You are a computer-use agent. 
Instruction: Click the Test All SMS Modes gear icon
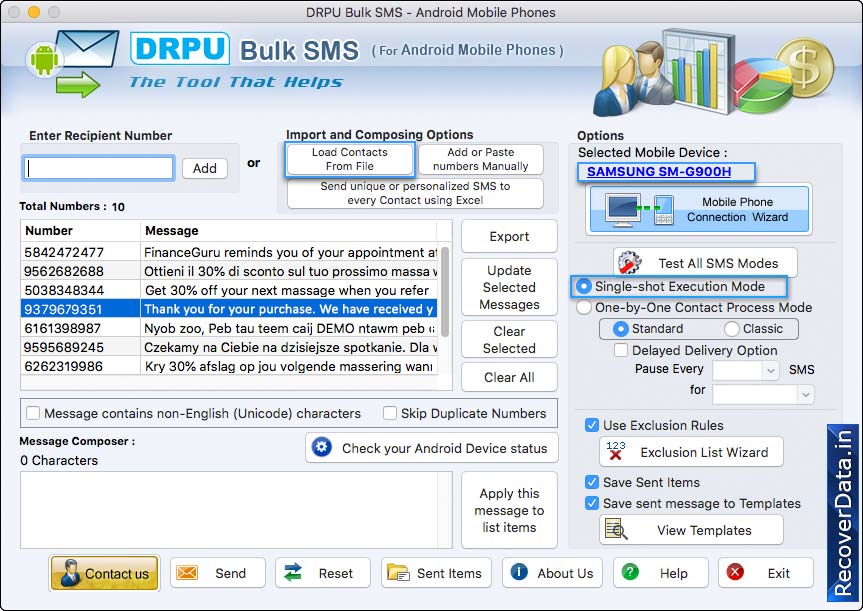(630, 263)
